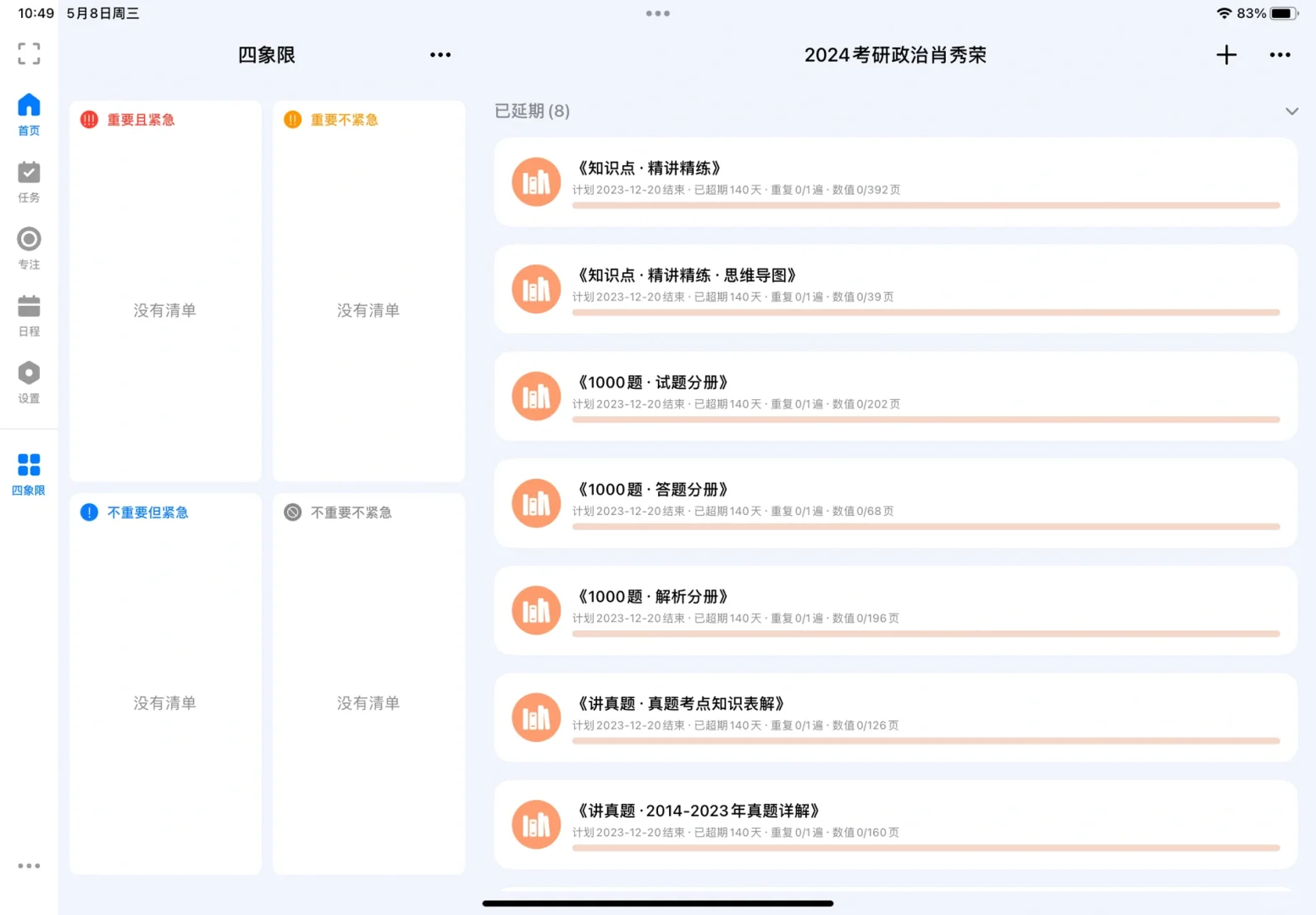Click the progress bar of 《1000题·答题分册》
This screenshot has height=915, width=1316.
925,526
